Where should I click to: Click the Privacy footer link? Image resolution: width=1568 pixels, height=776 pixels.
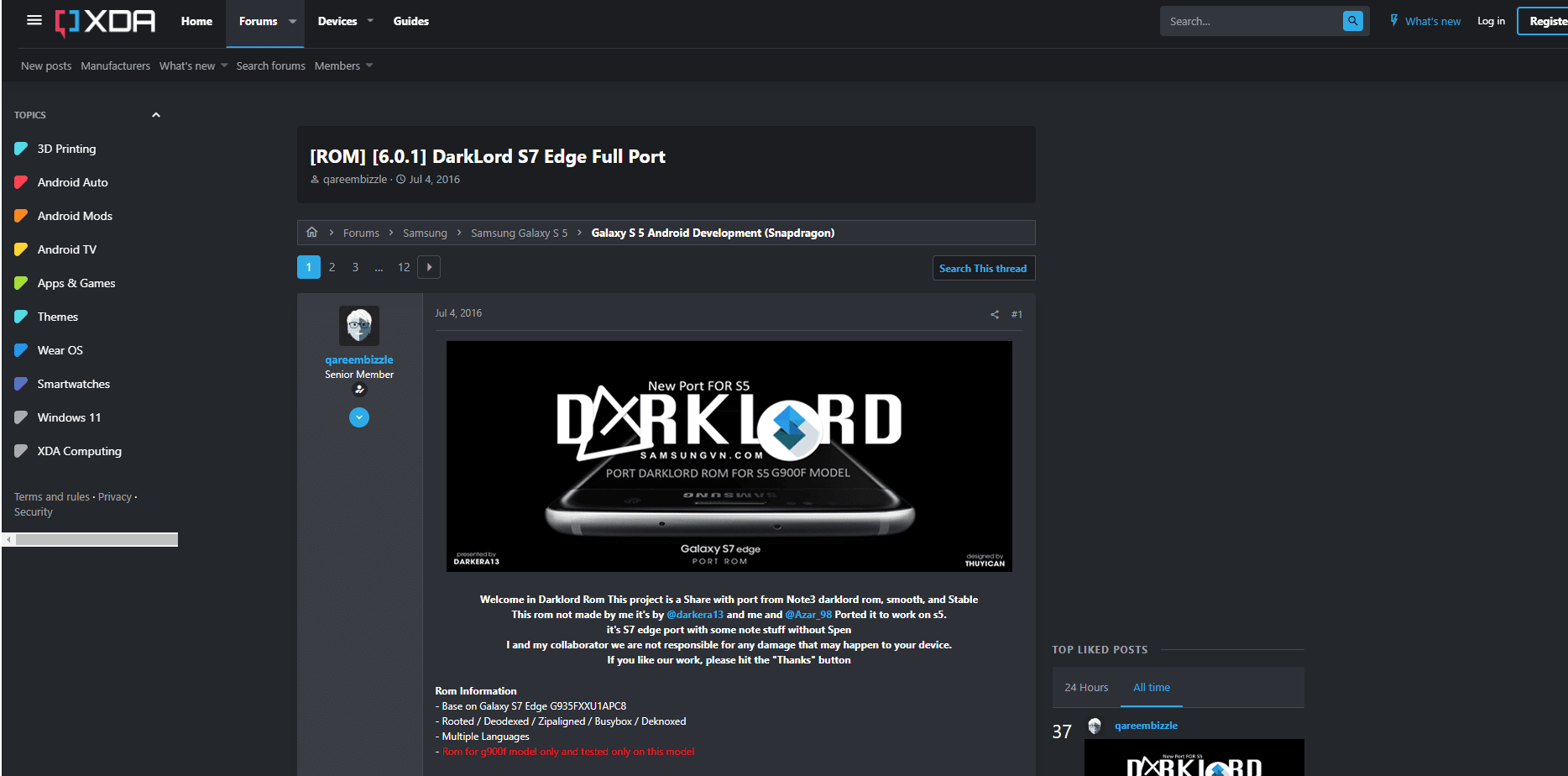pos(115,496)
